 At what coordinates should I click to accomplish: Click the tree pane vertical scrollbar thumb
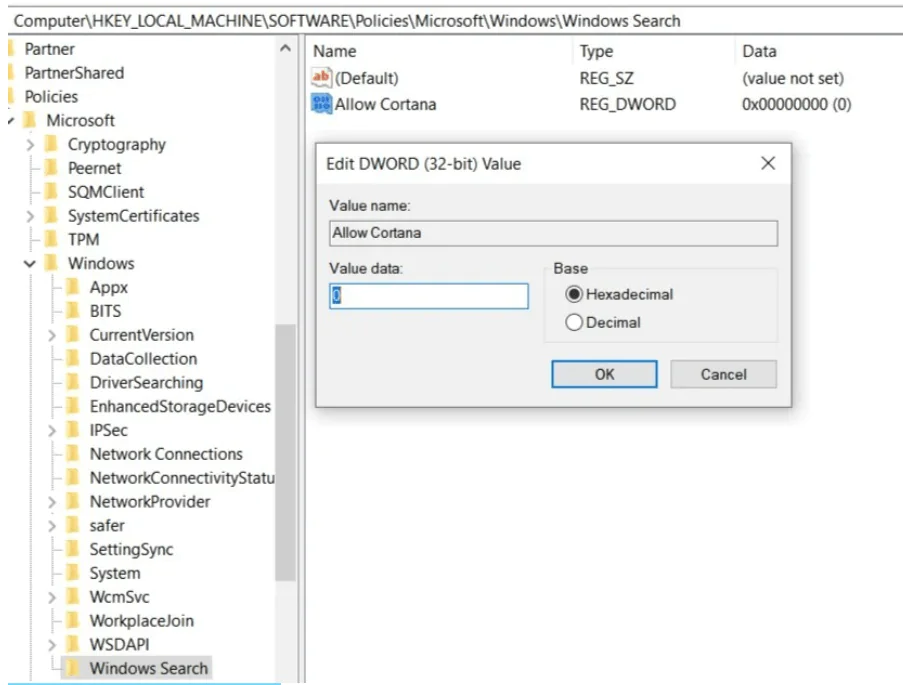285,453
